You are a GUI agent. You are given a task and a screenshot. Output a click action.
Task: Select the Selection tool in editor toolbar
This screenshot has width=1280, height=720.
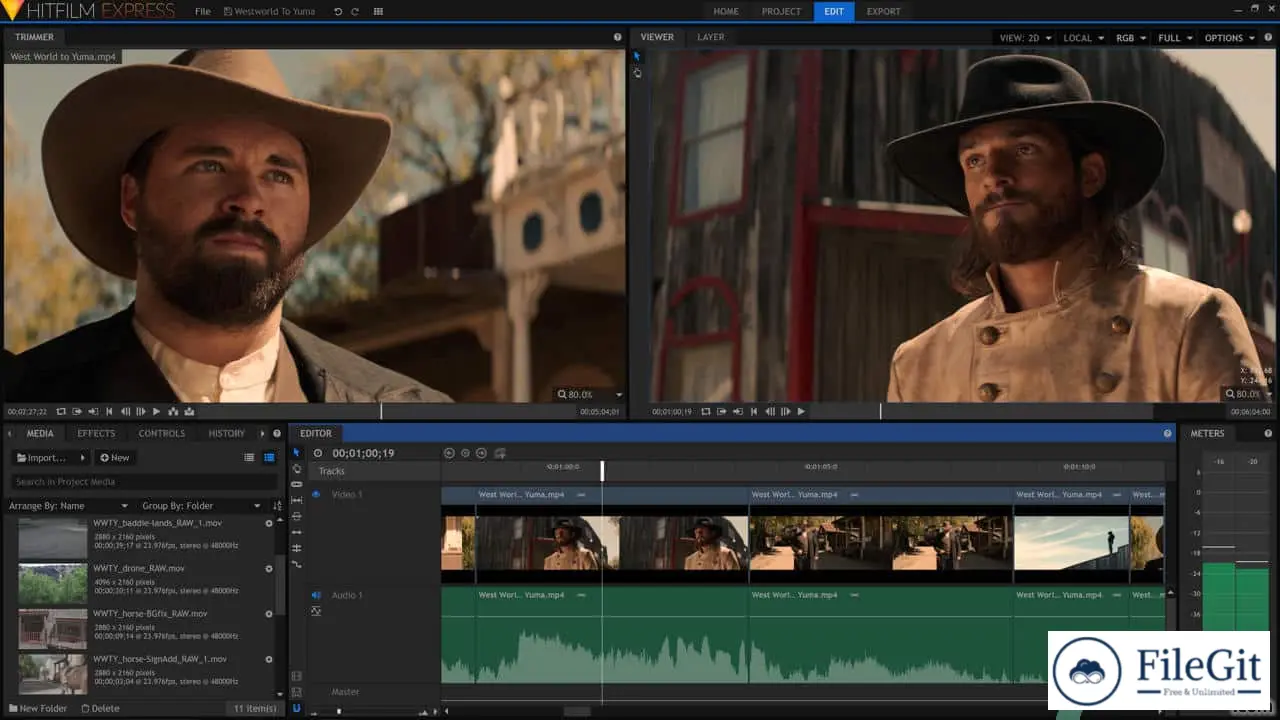tap(296, 453)
